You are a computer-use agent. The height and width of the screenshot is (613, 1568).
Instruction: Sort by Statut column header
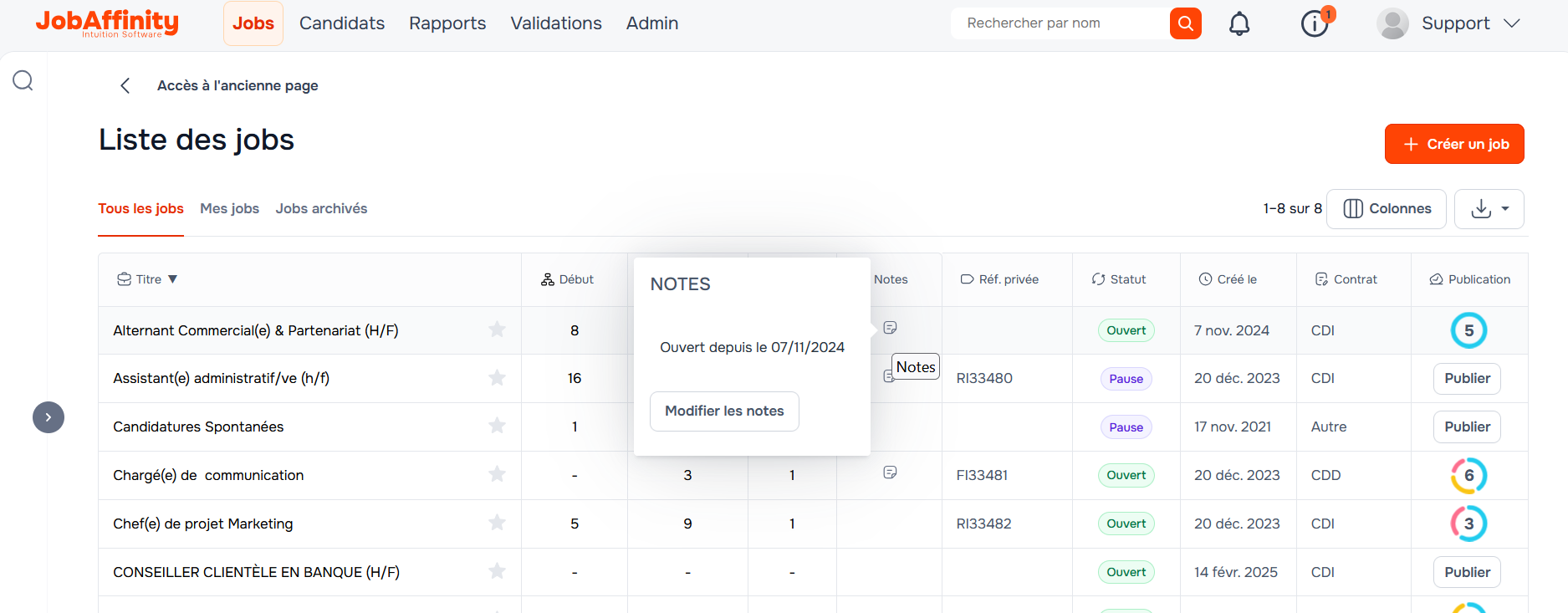(1118, 279)
